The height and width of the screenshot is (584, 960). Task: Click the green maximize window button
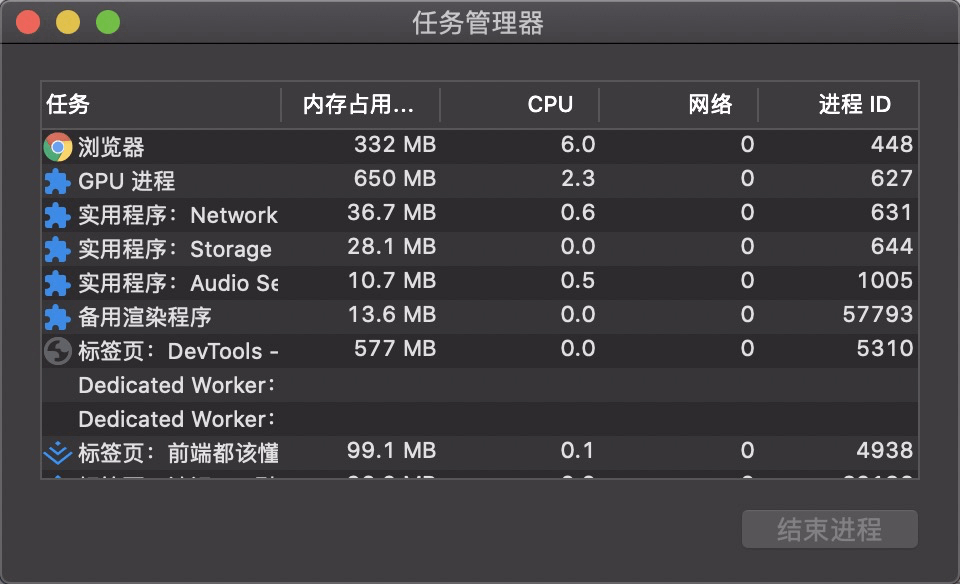pos(107,22)
